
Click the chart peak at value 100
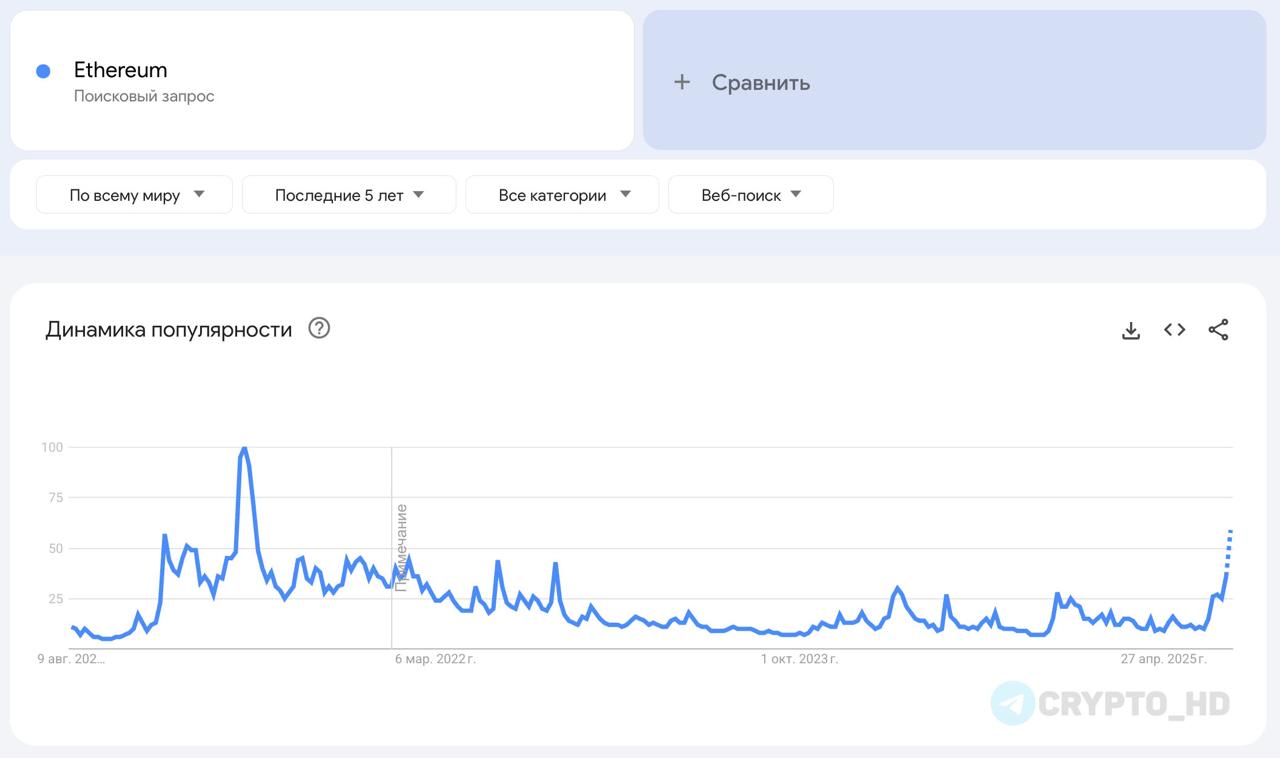(244, 448)
